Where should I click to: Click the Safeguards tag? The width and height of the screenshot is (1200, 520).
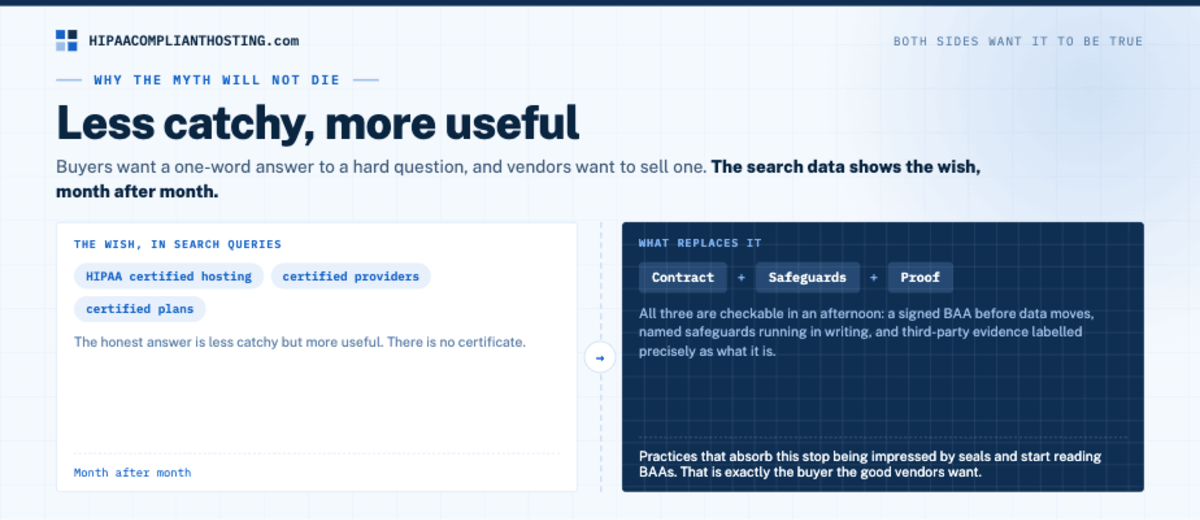coord(807,277)
